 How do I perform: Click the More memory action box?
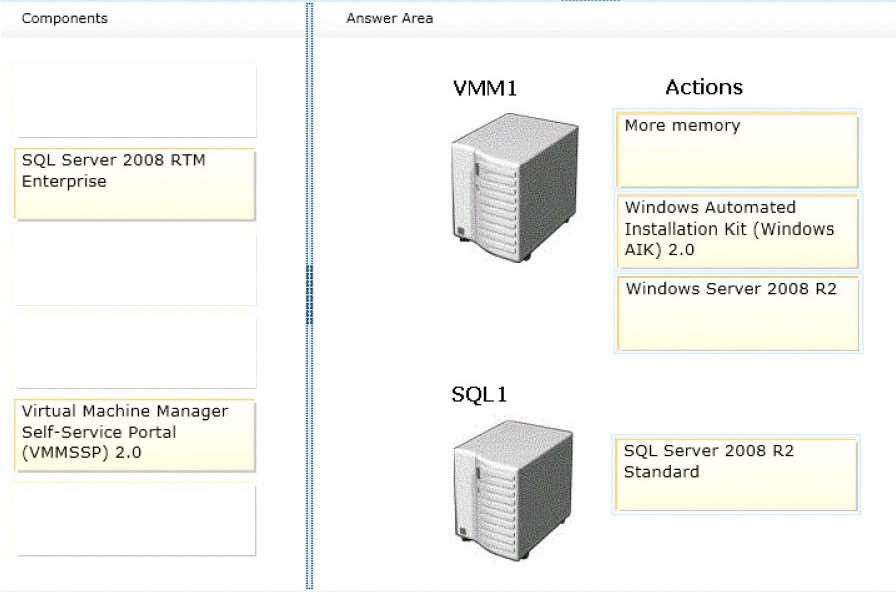click(x=737, y=150)
